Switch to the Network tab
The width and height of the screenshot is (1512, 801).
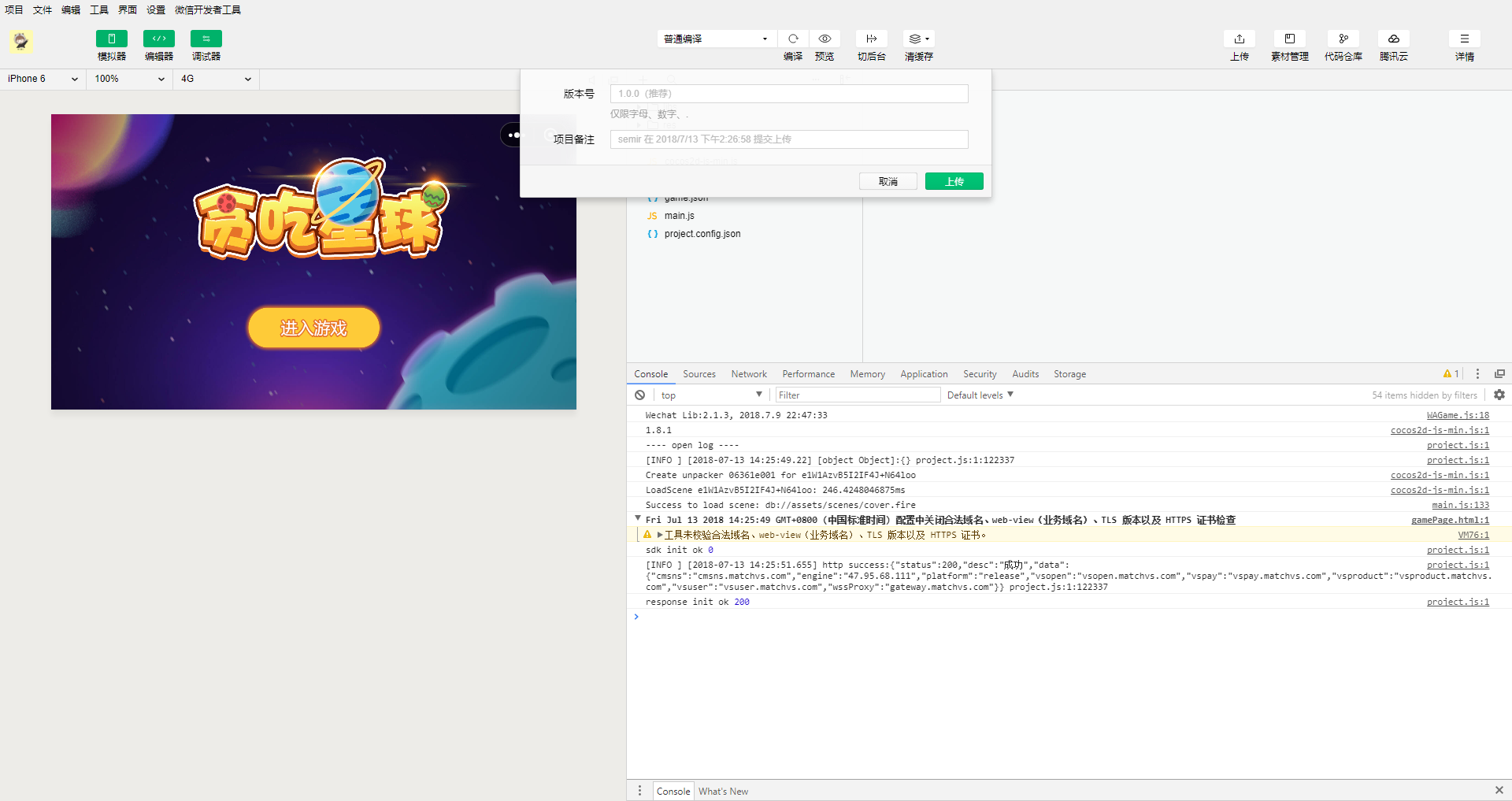click(749, 374)
